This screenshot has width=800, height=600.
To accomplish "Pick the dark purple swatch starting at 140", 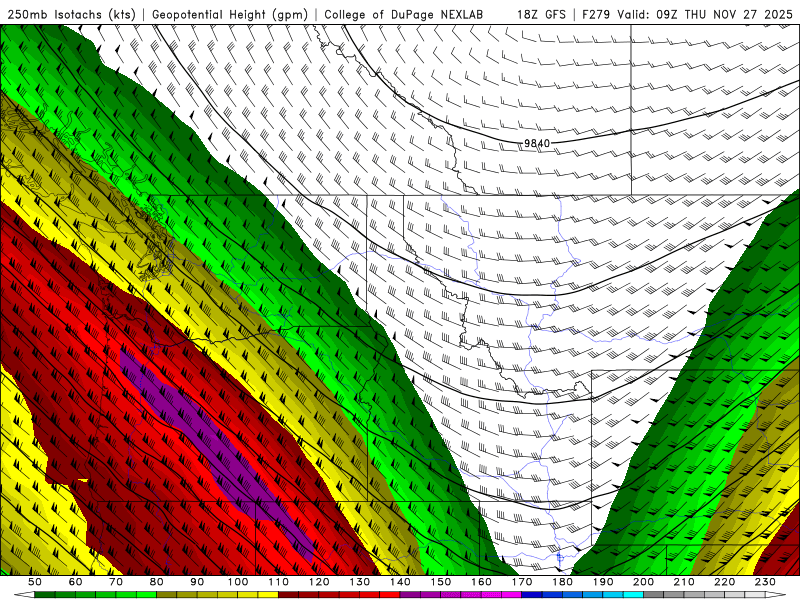I will (x=410, y=594).
